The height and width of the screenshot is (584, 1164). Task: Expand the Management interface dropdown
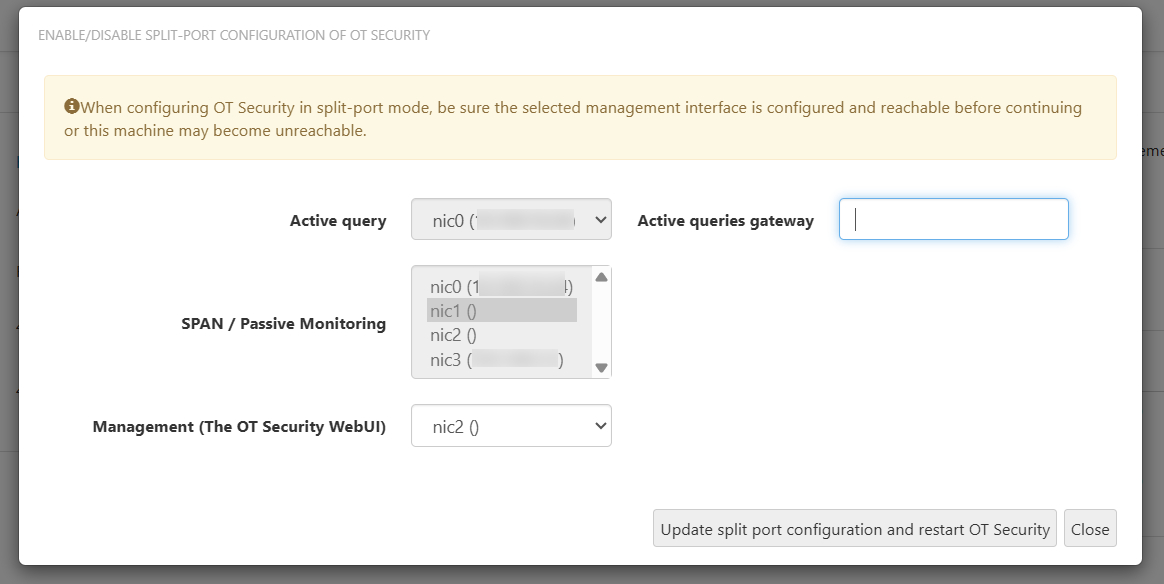tap(510, 426)
